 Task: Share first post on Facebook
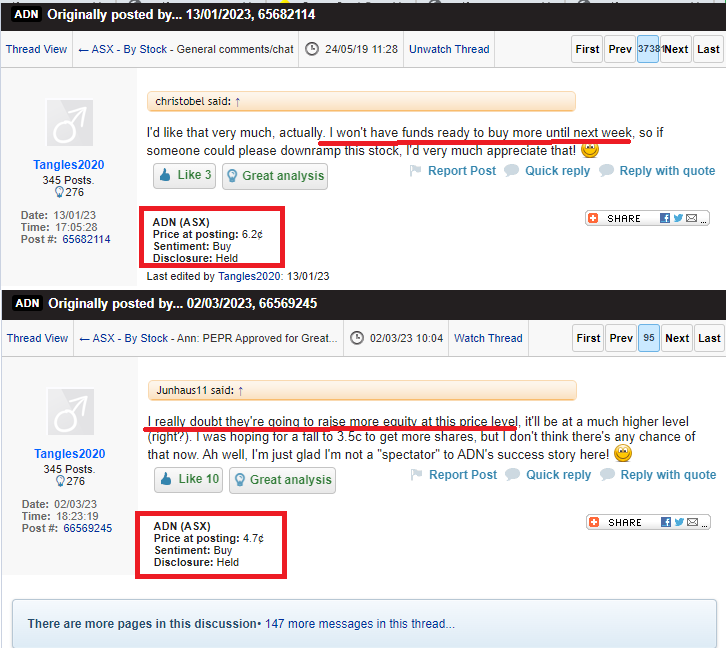[x=665, y=218]
